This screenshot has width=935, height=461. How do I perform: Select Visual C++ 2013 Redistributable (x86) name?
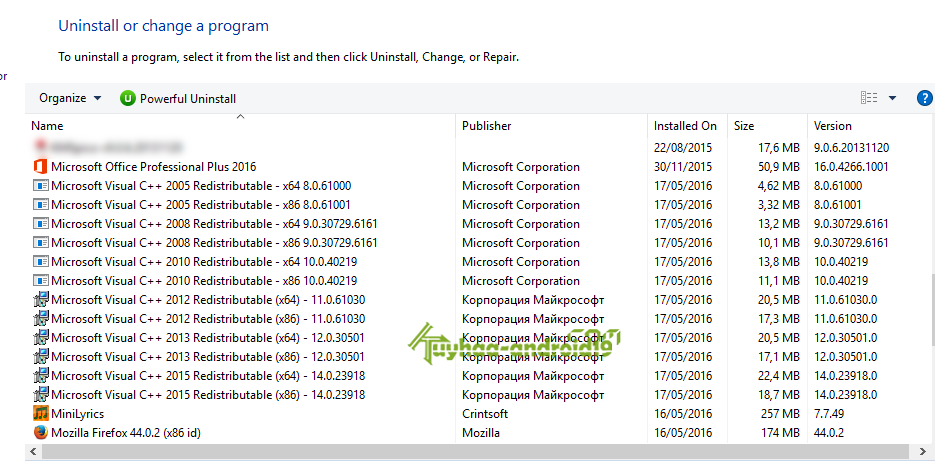[x=208, y=357]
